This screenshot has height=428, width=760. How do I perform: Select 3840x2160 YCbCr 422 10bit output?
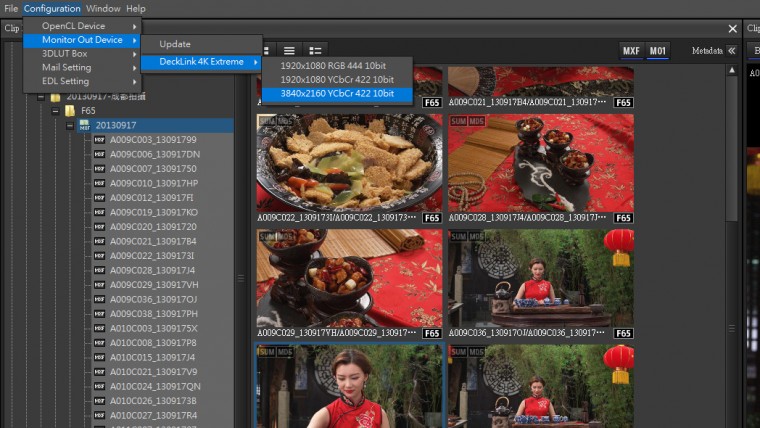[337, 93]
